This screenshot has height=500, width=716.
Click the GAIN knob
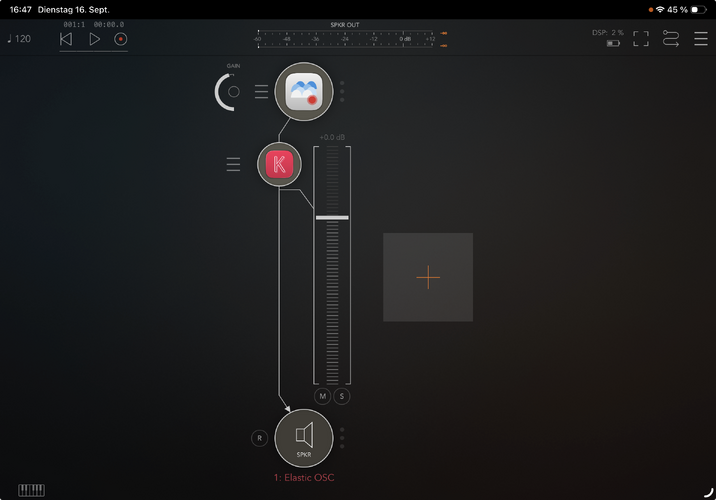tap(229, 92)
